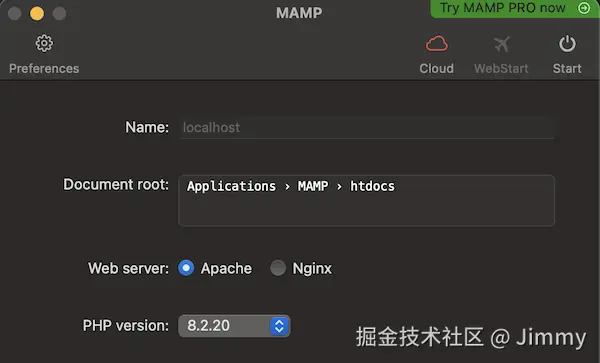Open the PHP version dropdown
The image size is (600, 363).
coord(234,326)
